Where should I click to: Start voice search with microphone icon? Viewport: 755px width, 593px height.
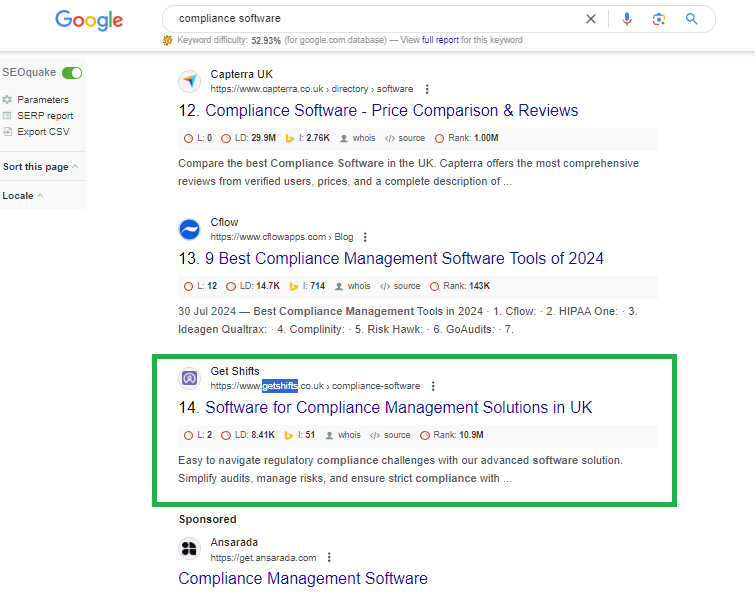click(x=626, y=19)
